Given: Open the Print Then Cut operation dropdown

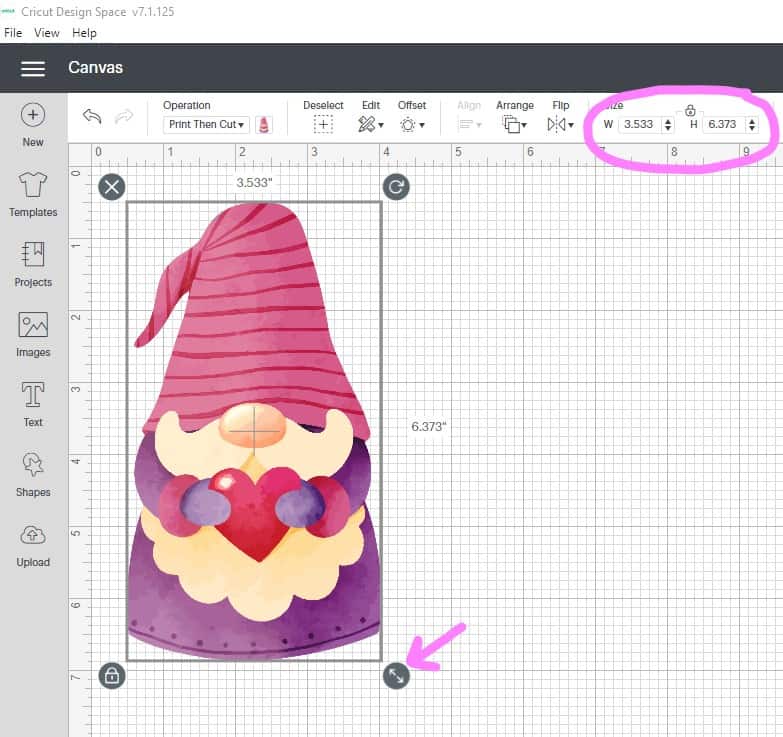Looking at the screenshot, I should click(x=206, y=124).
